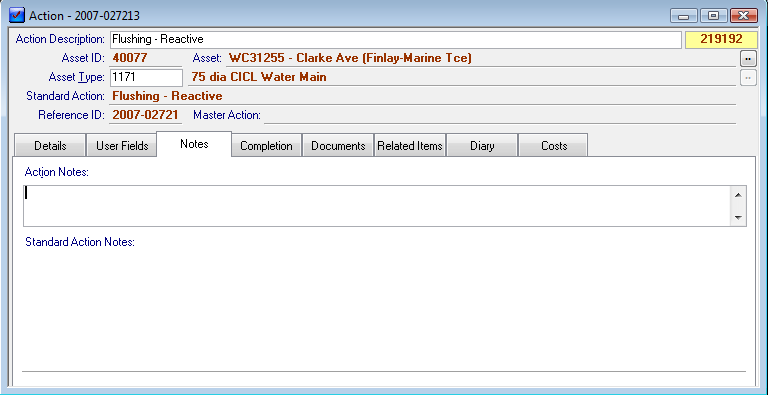
Task: Select the Notes tab
Action: coord(194,144)
